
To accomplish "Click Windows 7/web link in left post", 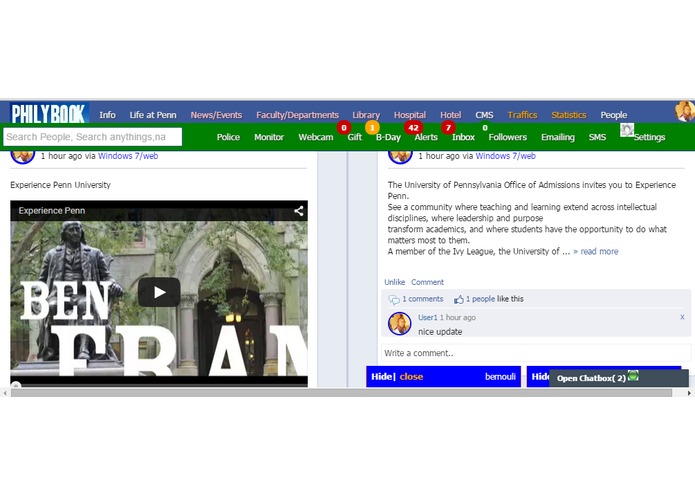I will (128, 156).
